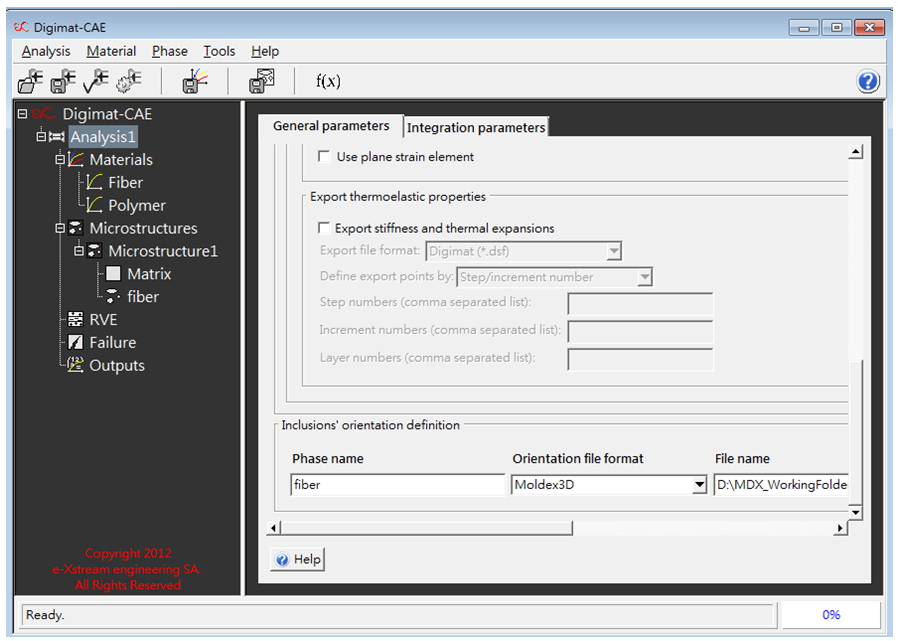Viewport: 898px width, 641px height.
Task: Select the Polymer material in the tree
Action: click(x=137, y=205)
